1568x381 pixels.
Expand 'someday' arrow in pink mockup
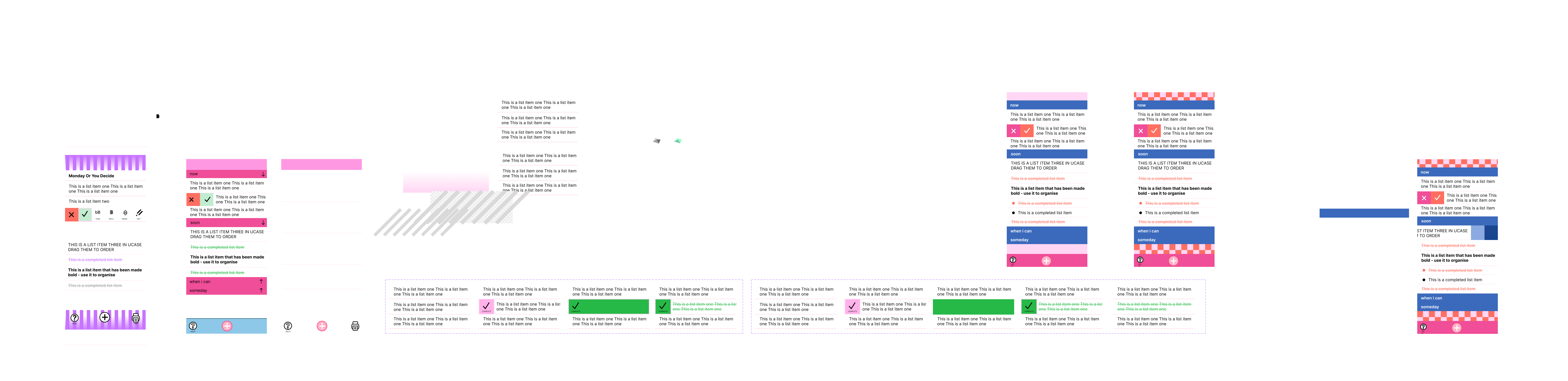point(261,290)
